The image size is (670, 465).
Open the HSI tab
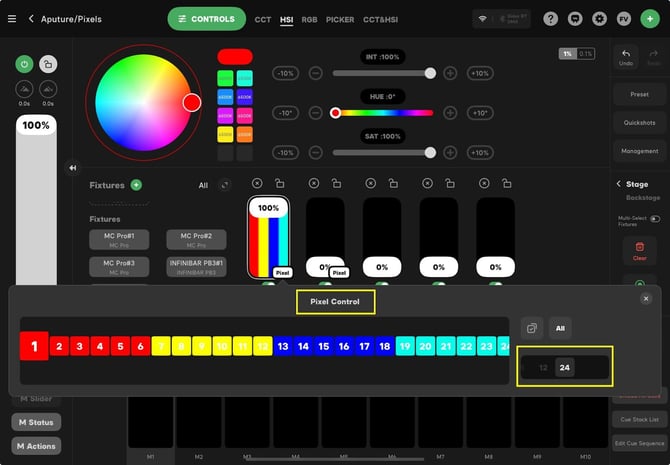[286, 20]
